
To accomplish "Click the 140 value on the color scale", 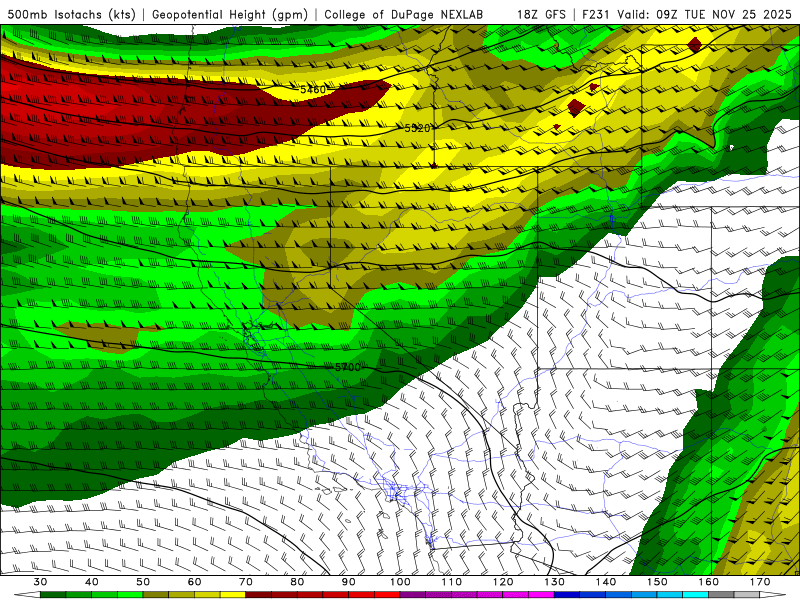I will (x=606, y=582).
